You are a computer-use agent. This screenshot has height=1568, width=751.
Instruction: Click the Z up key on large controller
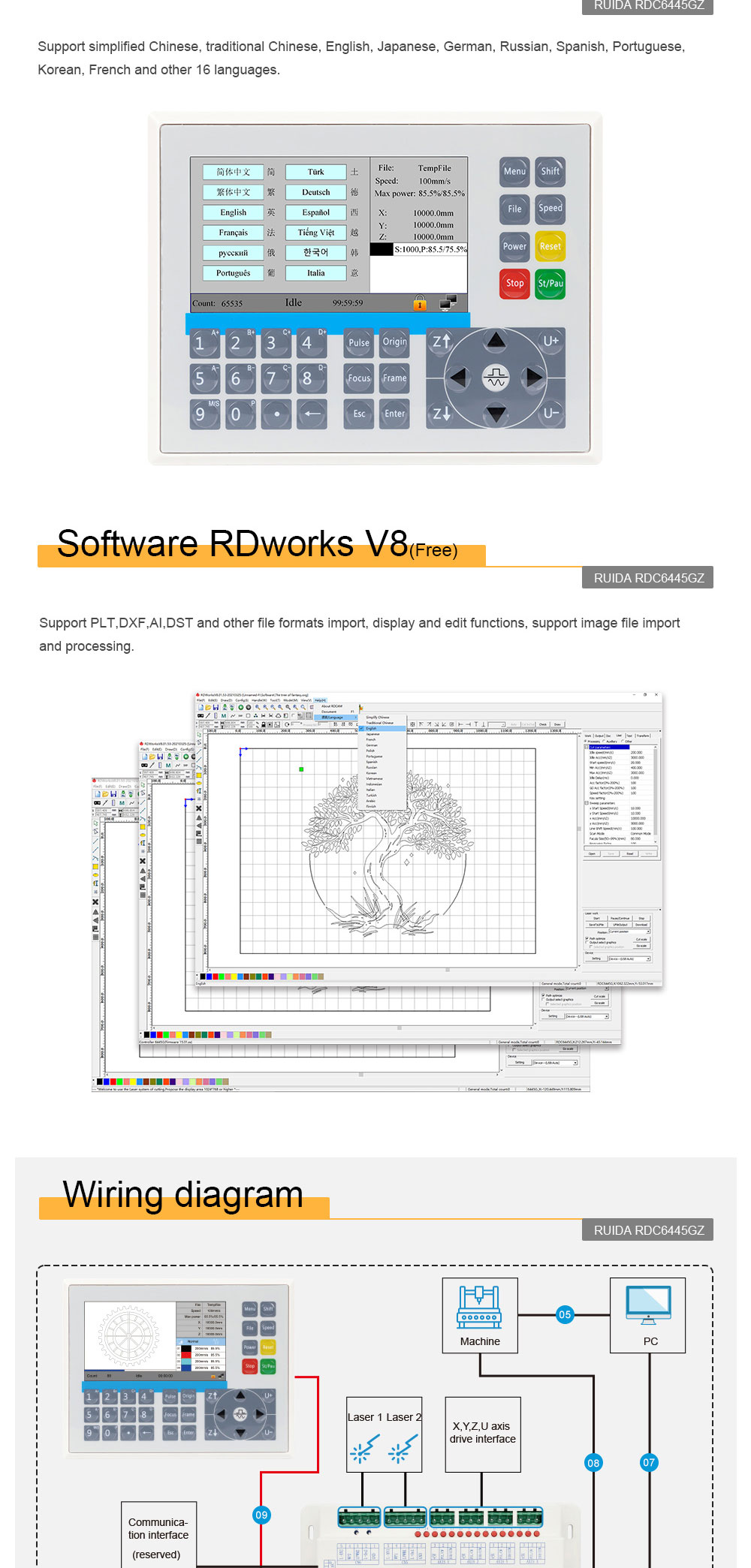click(442, 342)
